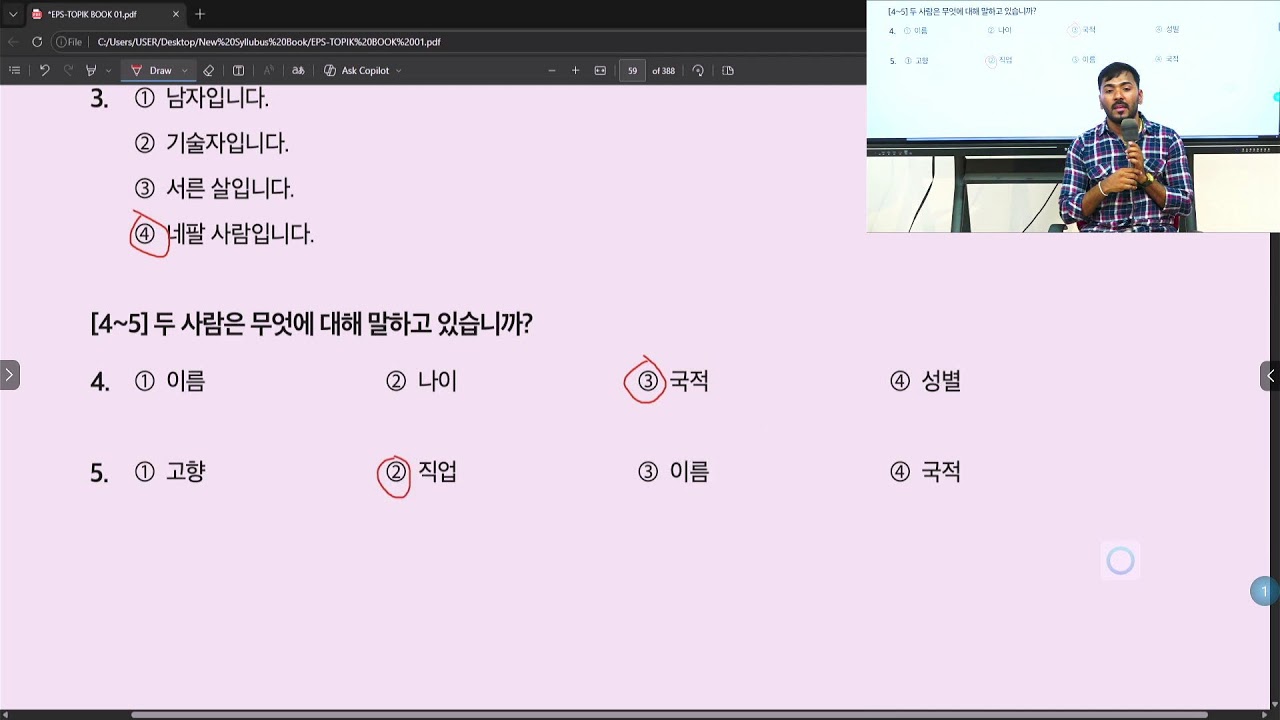Screen dimensions: 1280x720
Task: Refresh the browser page
Action: (37, 42)
